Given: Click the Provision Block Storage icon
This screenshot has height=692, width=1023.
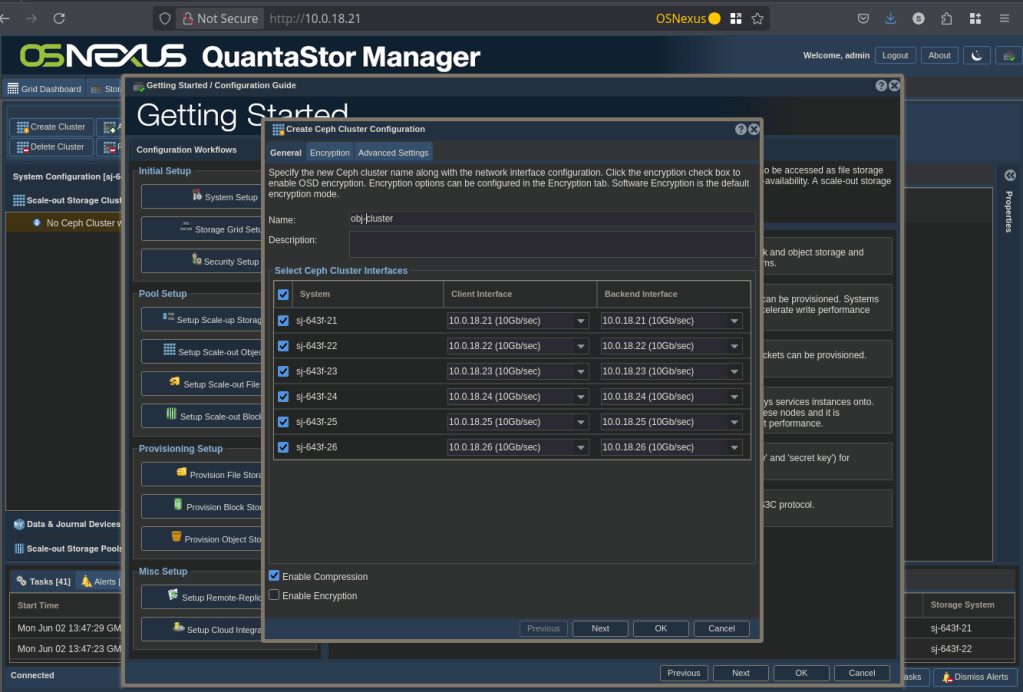Looking at the screenshot, I should tap(179, 506).
